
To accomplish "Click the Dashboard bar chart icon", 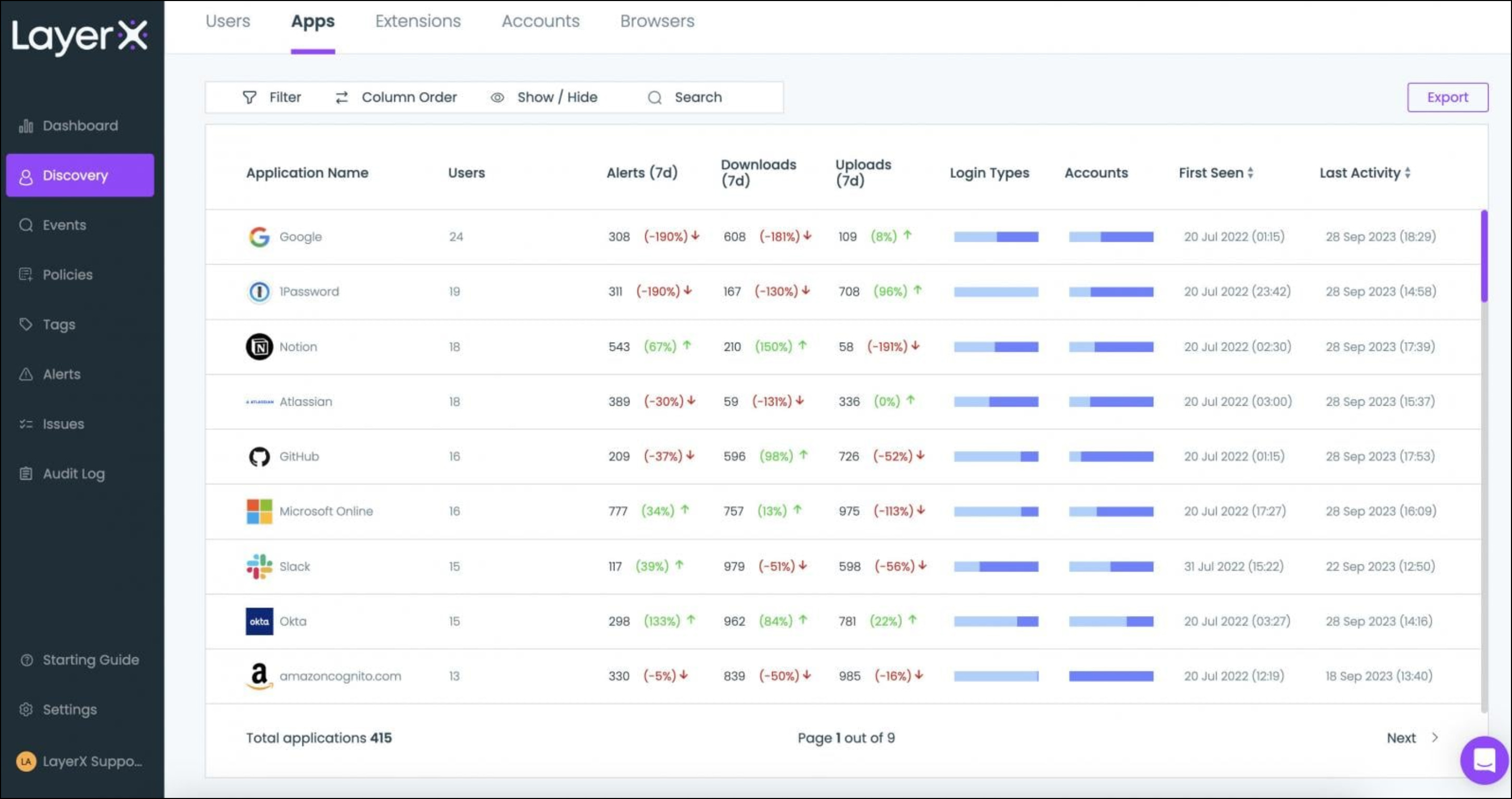I will 26,126.
